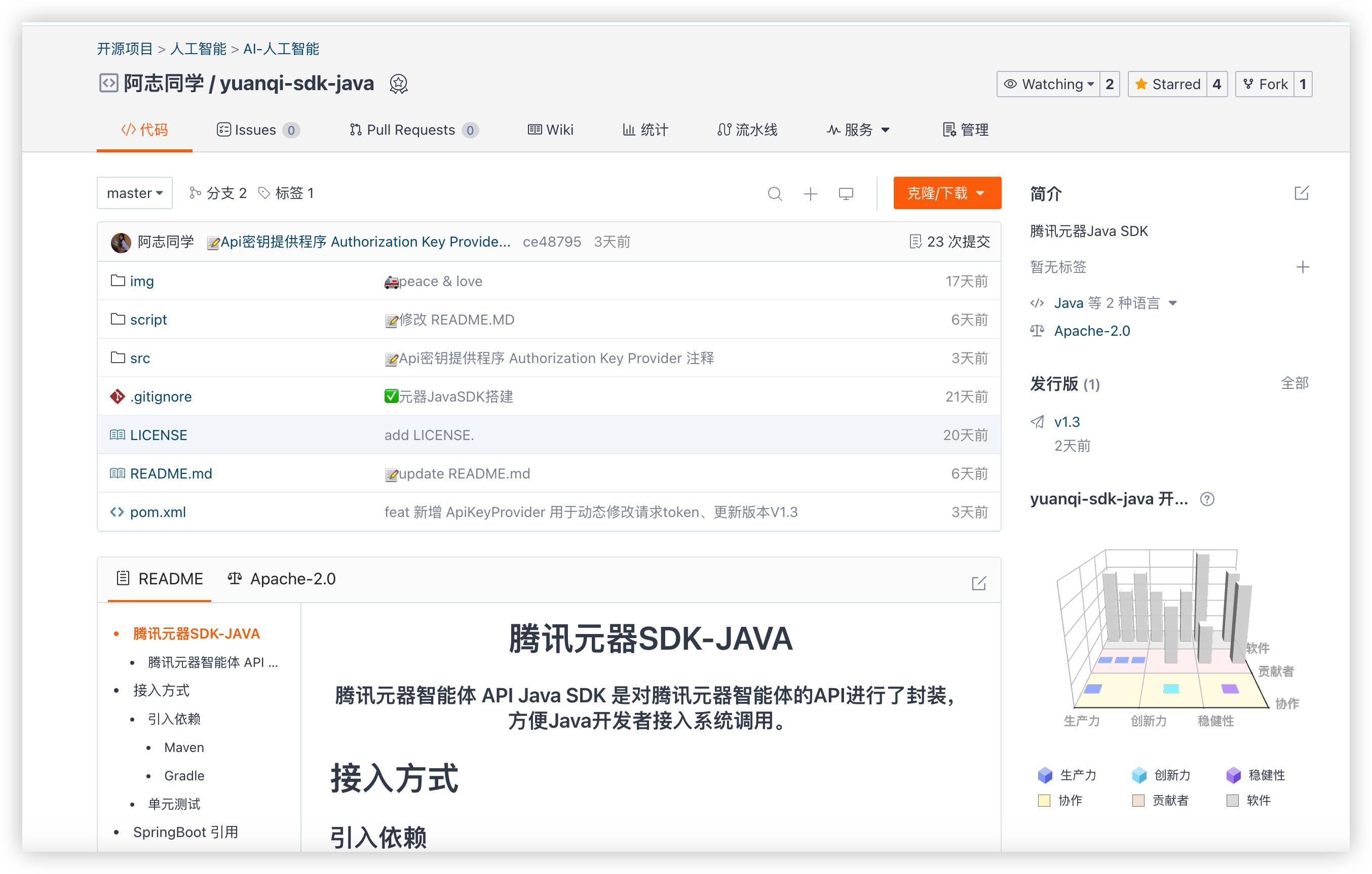Toggle the 创新力 legend item
Viewport: 1372px width, 874px height.
click(1161, 775)
